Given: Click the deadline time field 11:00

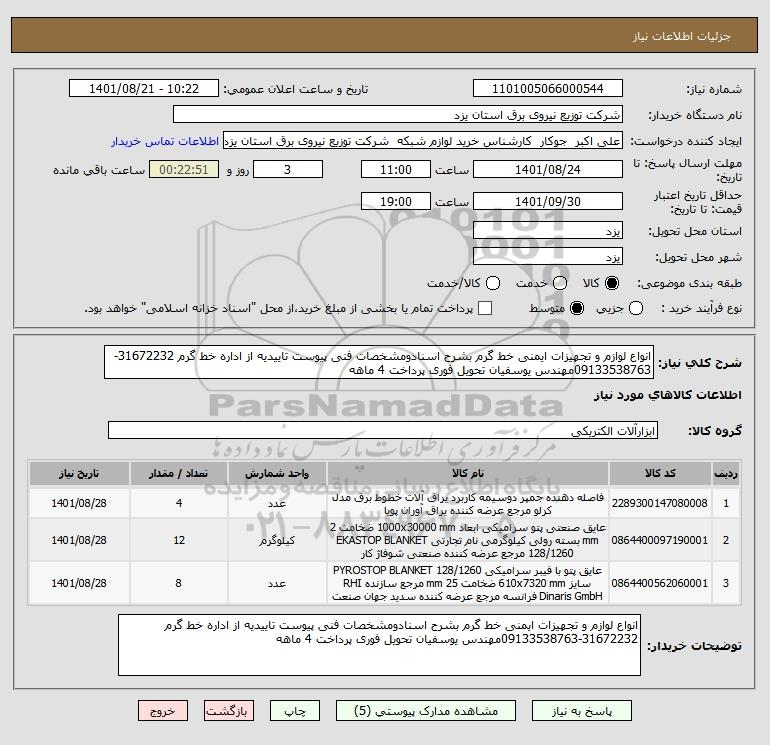Looking at the screenshot, I should [x=396, y=169].
